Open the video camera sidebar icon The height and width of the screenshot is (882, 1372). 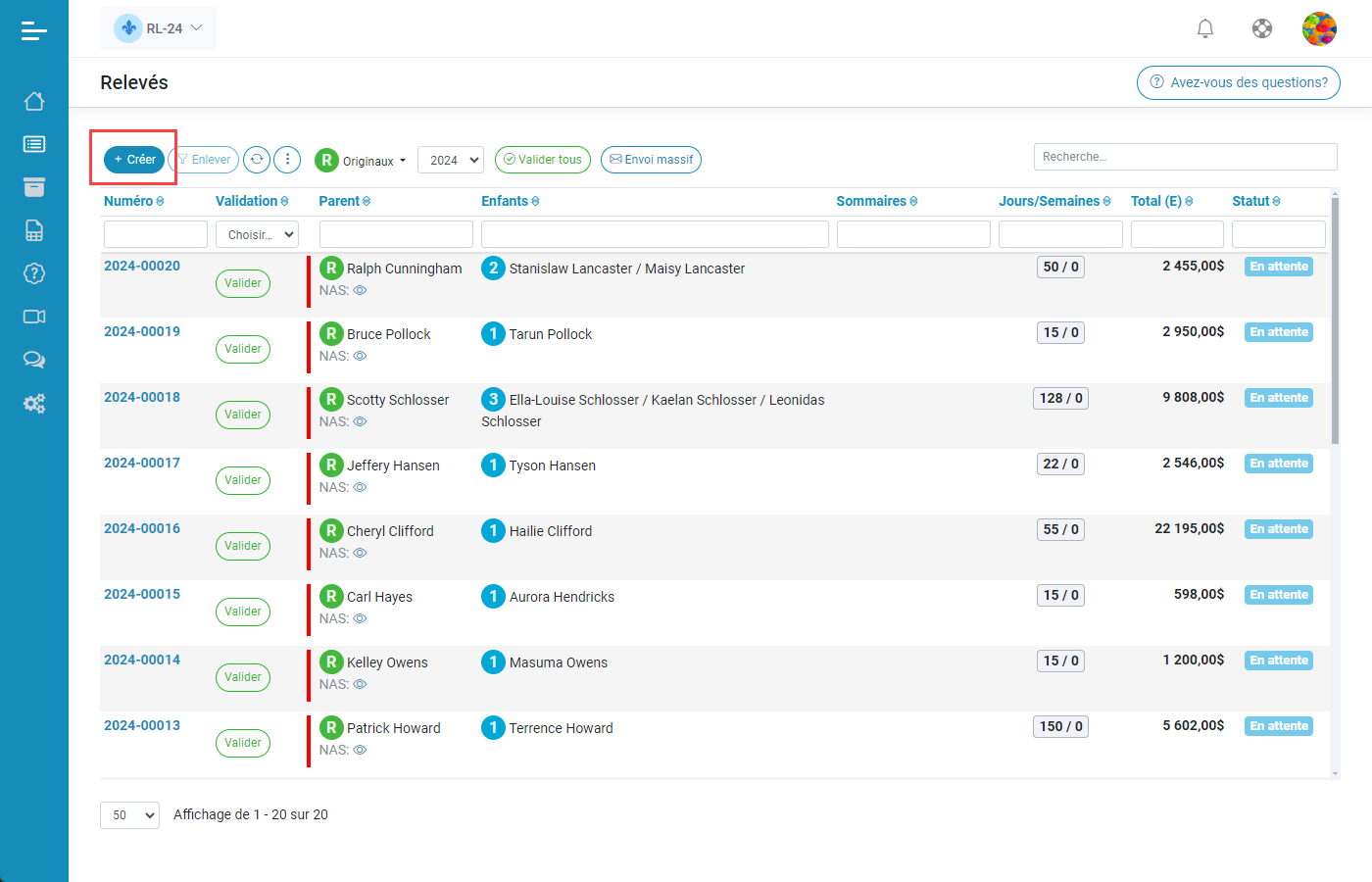click(x=34, y=317)
